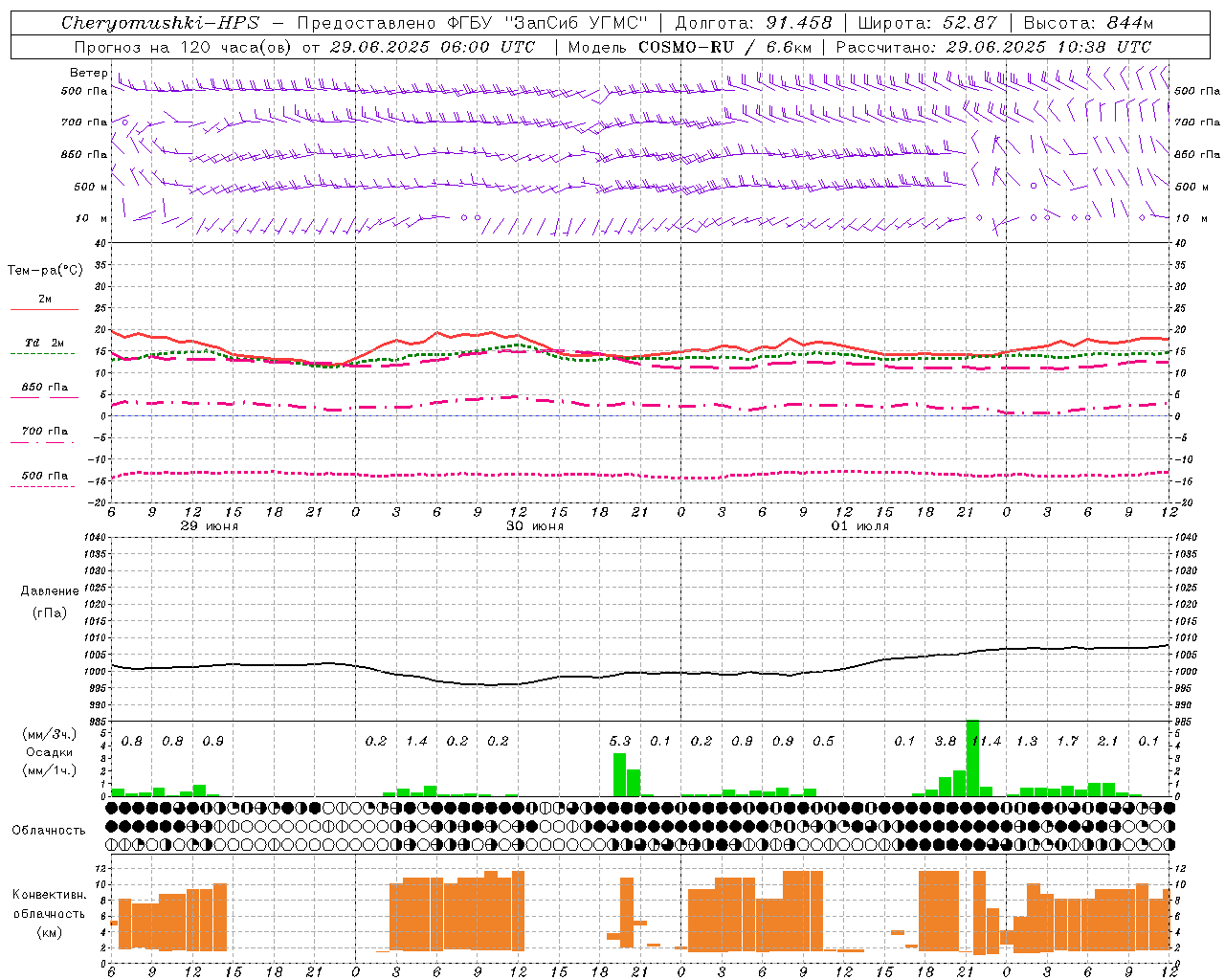Click the 3.8 precipitation value
This screenshot has height=980, width=1225.
point(946,742)
